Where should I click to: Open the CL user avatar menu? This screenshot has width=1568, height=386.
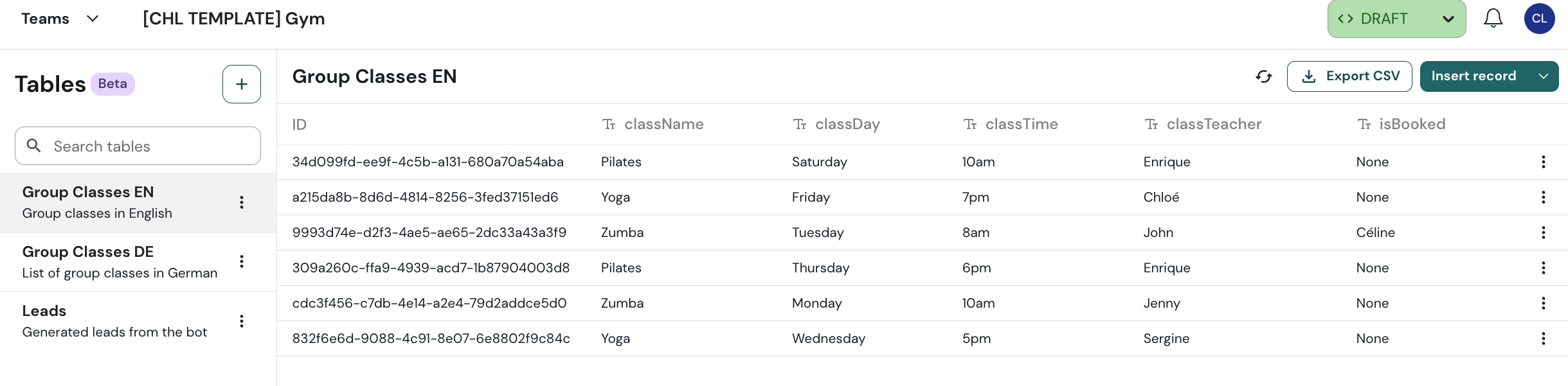(1539, 19)
